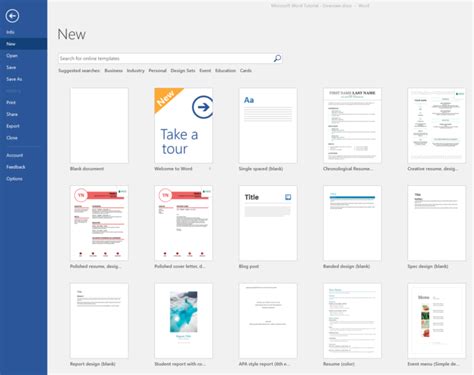Viewport: 474px width, 375px height.
Task: Select the Event menu template
Action: point(436,321)
